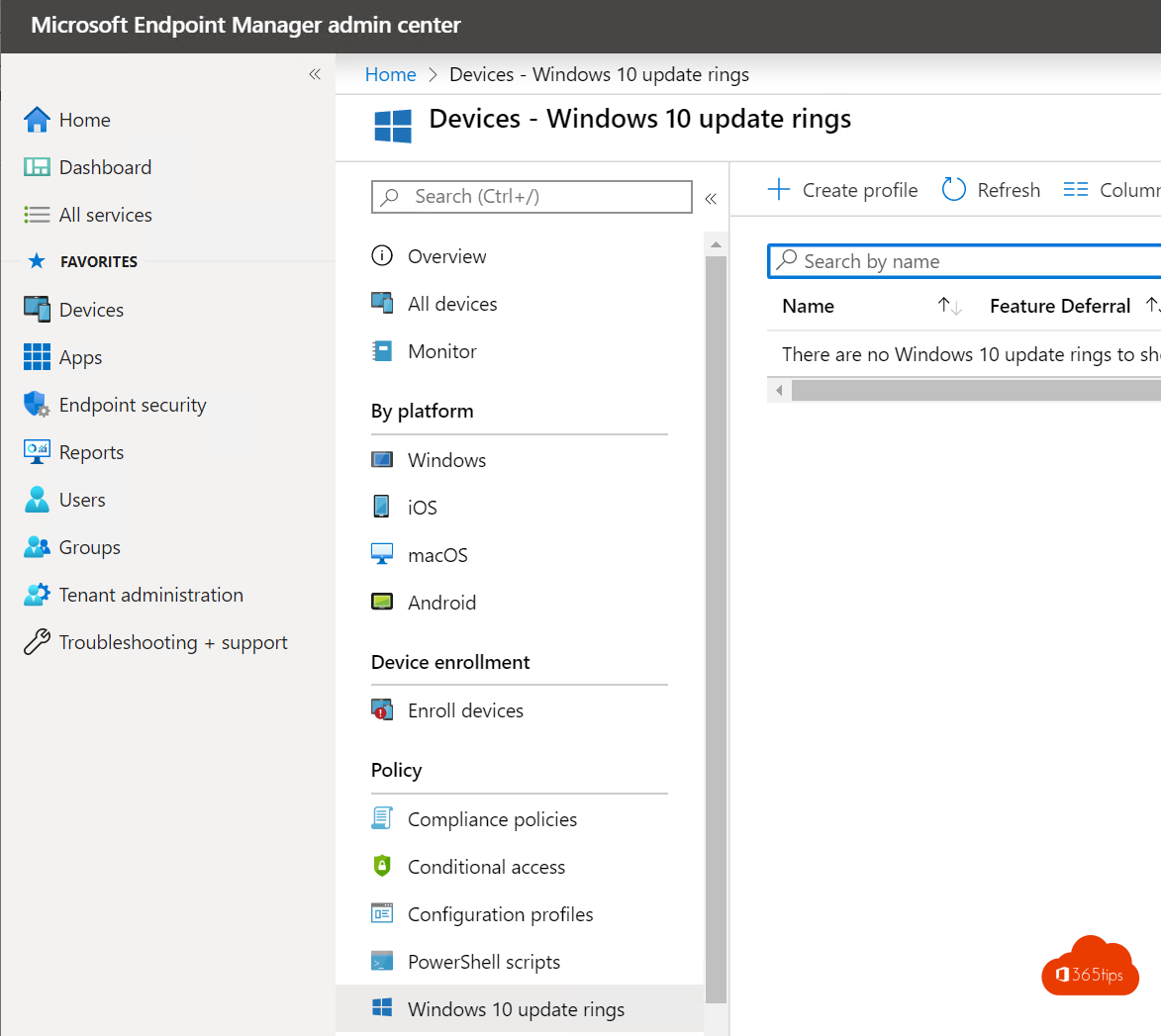Click the PowerShell scripts icon
The image size is (1161, 1036).
[382, 961]
